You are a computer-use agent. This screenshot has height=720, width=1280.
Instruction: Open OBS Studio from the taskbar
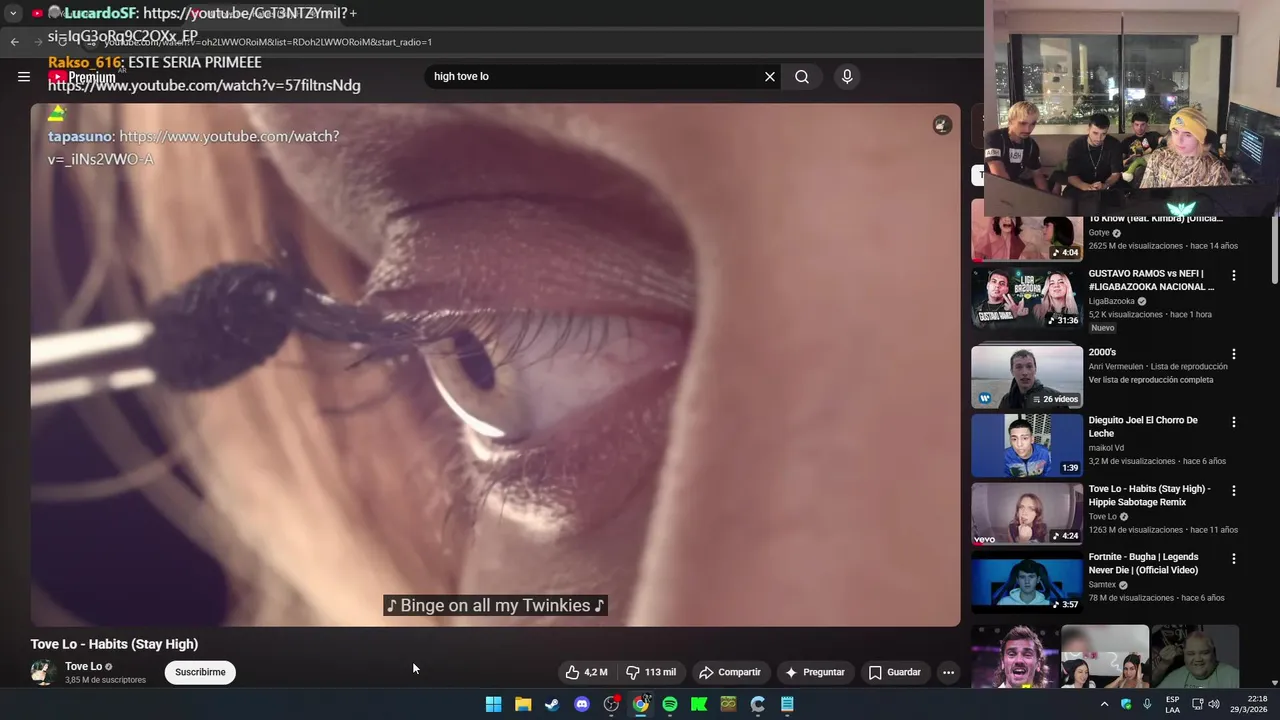[x=611, y=704]
